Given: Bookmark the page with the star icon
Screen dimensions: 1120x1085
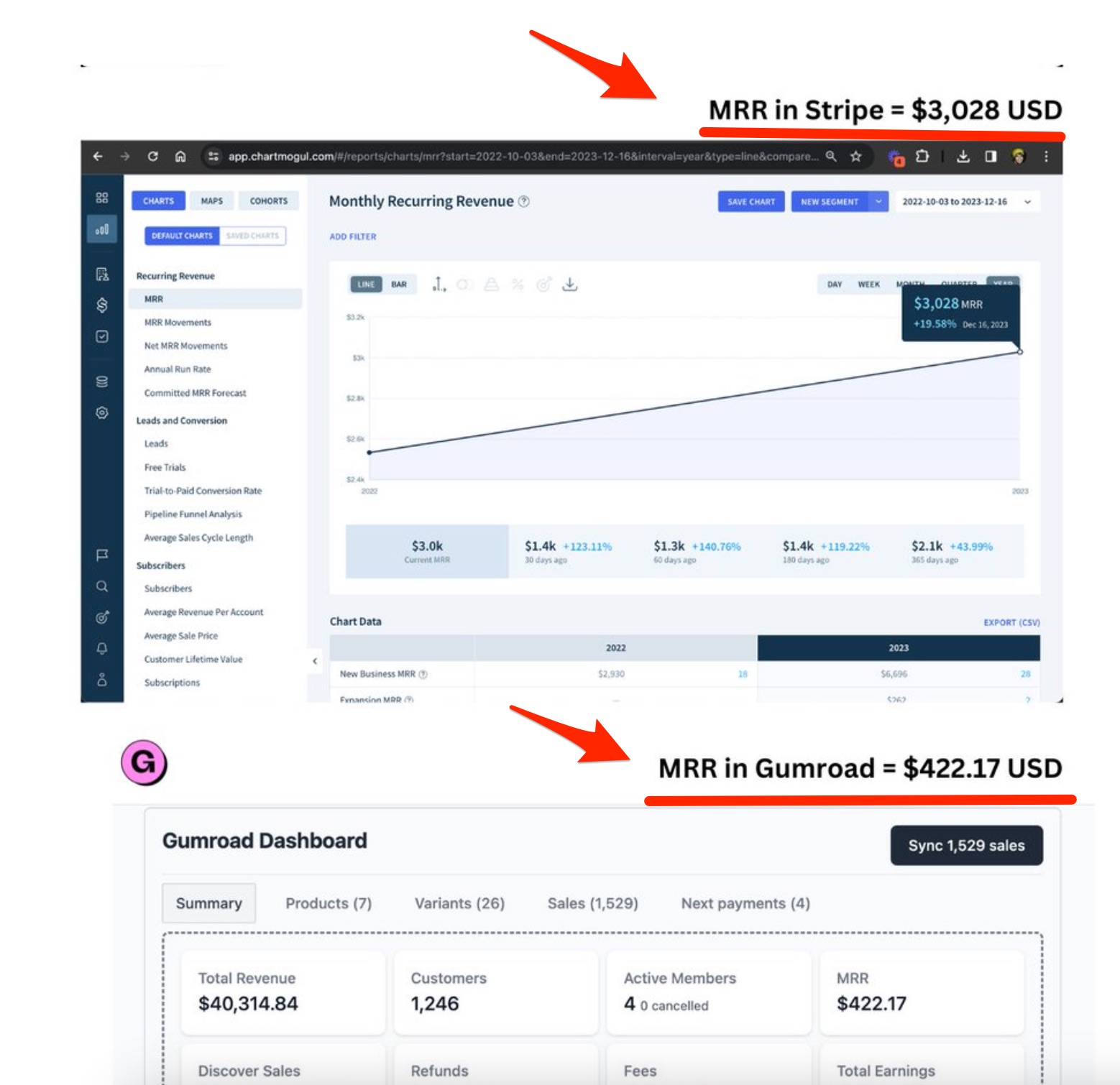Looking at the screenshot, I should pyautogui.click(x=855, y=156).
